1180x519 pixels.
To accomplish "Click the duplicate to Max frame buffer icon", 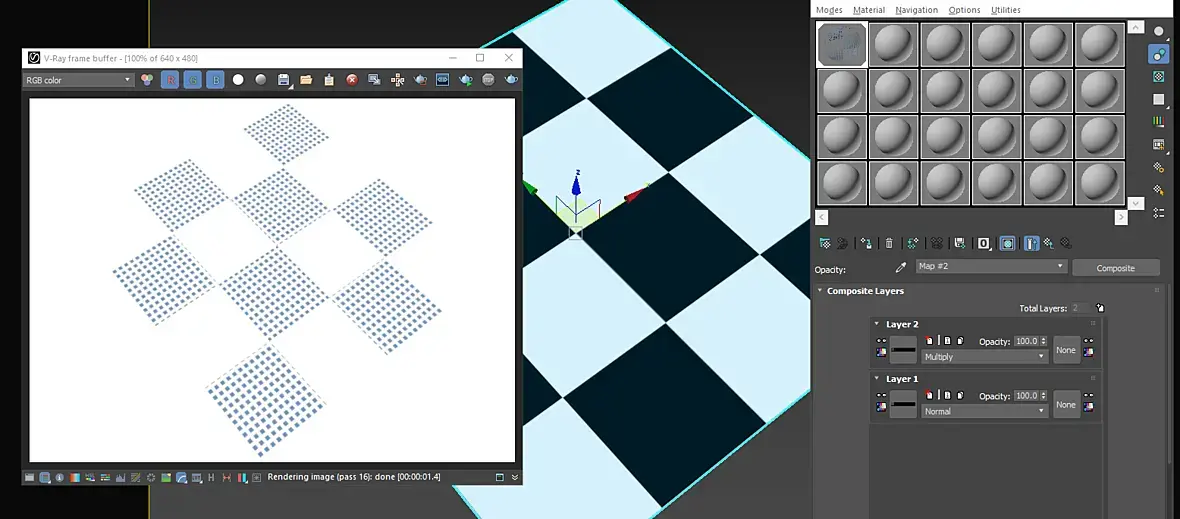I will coord(374,79).
